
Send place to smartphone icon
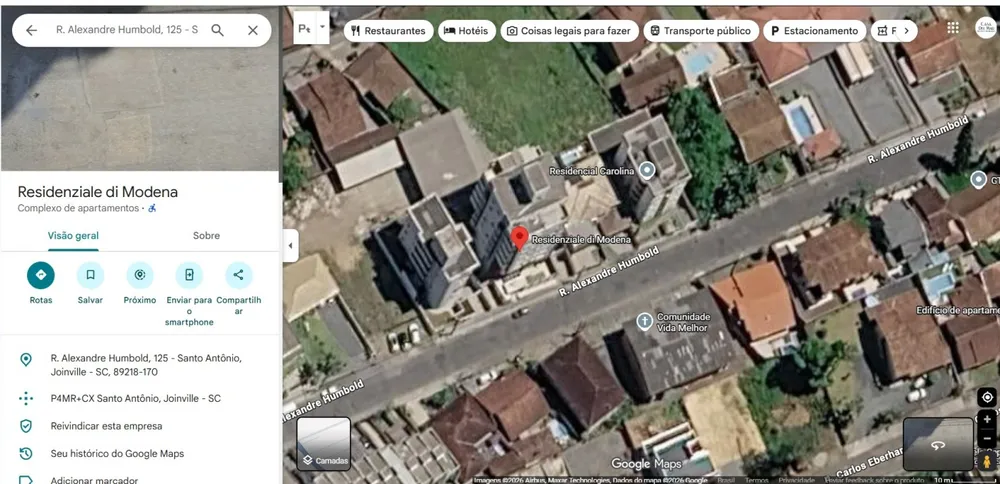(189, 275)
